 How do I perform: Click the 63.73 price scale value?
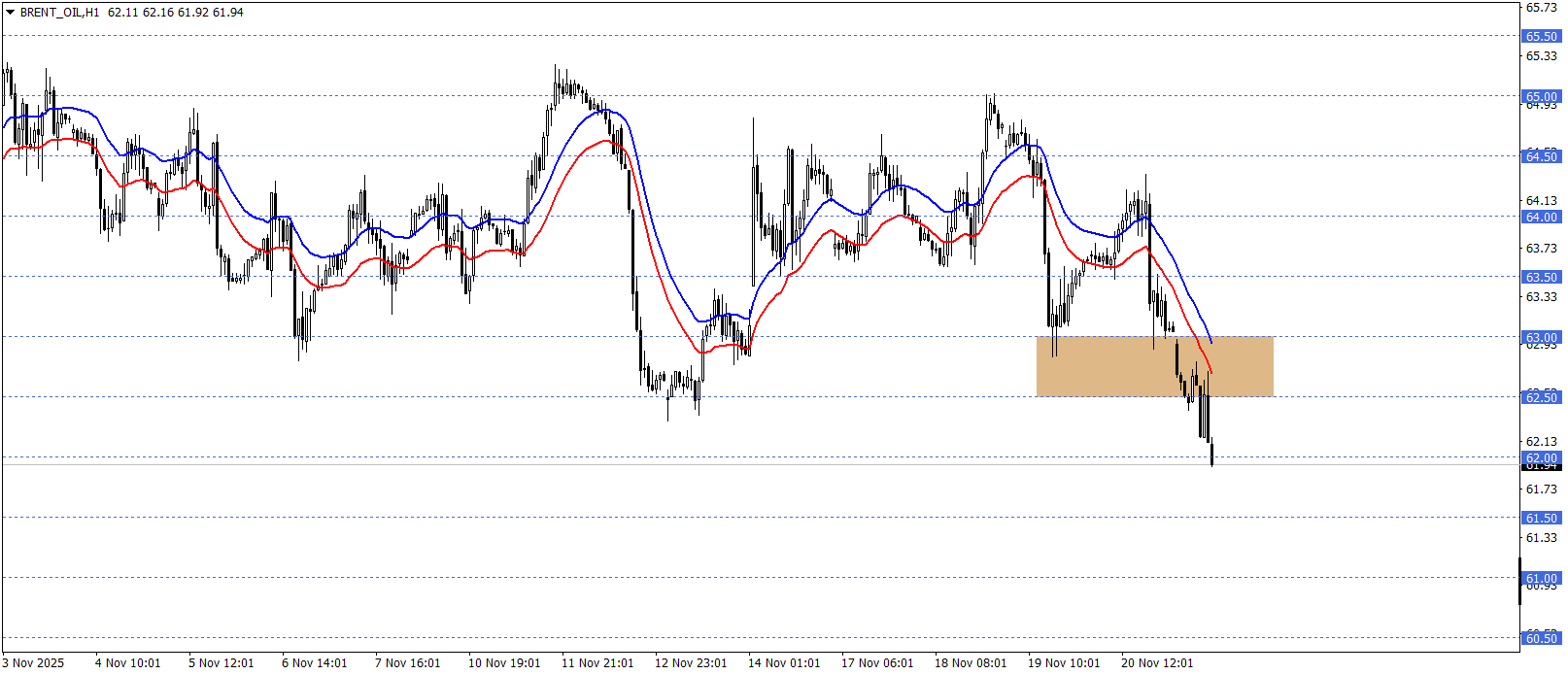1542,249
